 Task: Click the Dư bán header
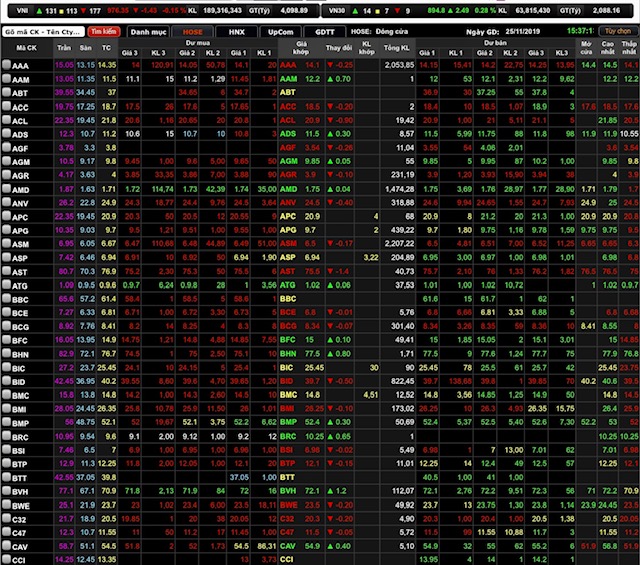pyautogui.click(x=495, y=43)
